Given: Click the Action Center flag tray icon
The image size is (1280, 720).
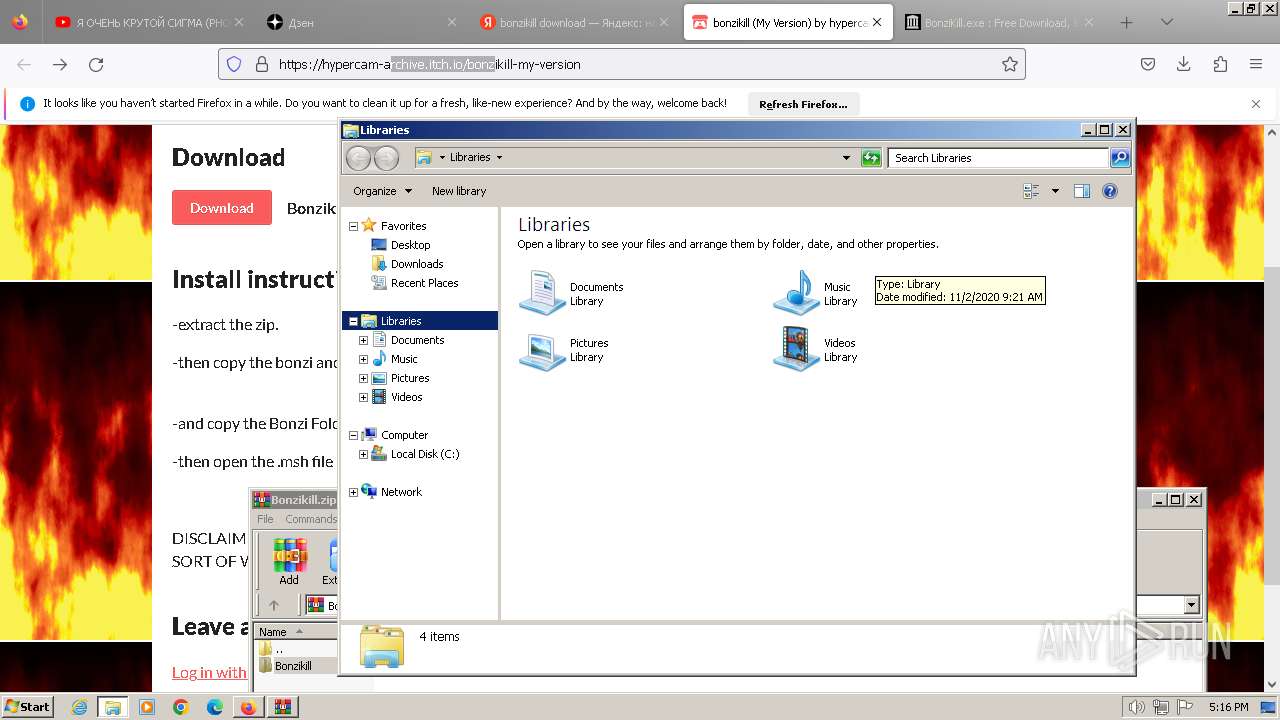Looking at the screenshot, I should pyautogui.click(x=1185, y=707).
